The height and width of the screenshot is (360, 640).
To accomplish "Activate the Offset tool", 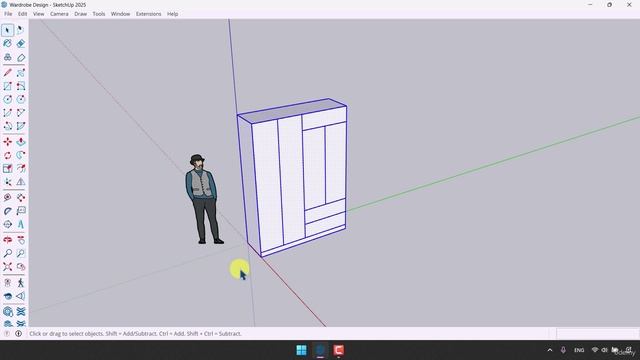I will click(20, 168).
